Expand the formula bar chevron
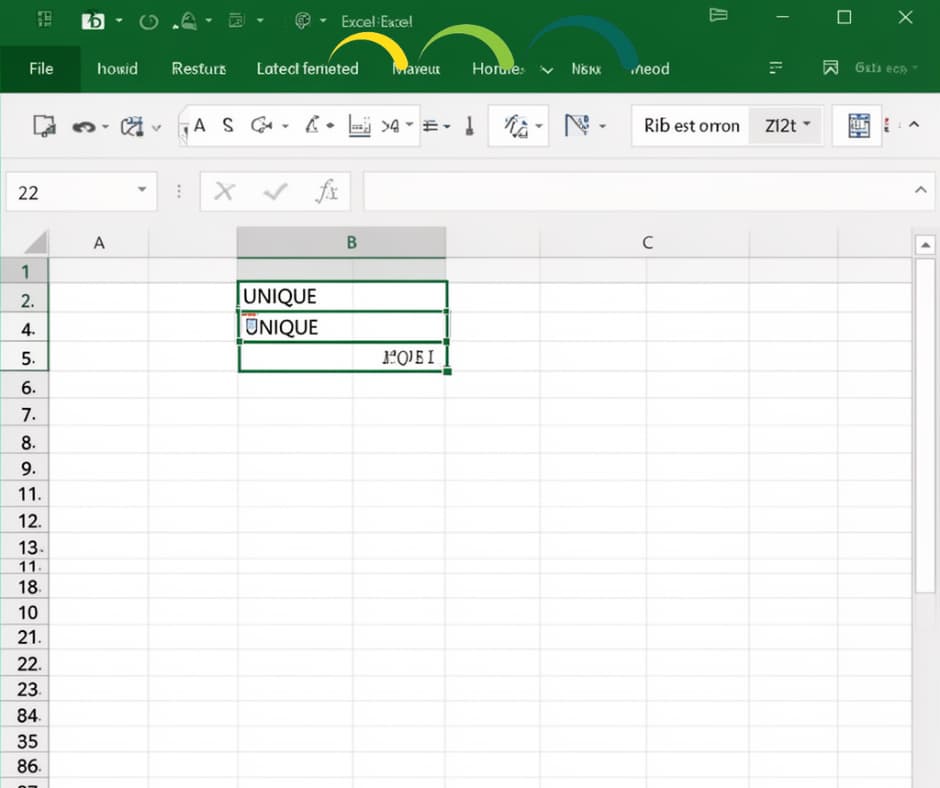940x788 pixels. 921,190
